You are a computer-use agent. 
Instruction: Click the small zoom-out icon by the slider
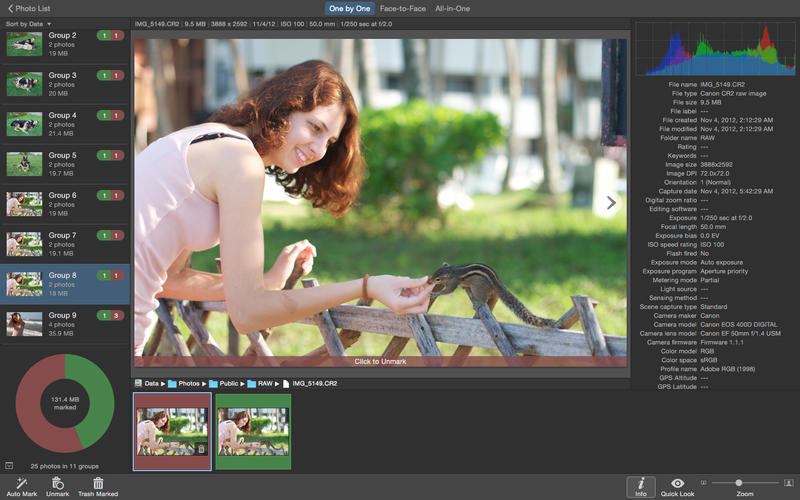pyautogui.click(x=703, y=483)
